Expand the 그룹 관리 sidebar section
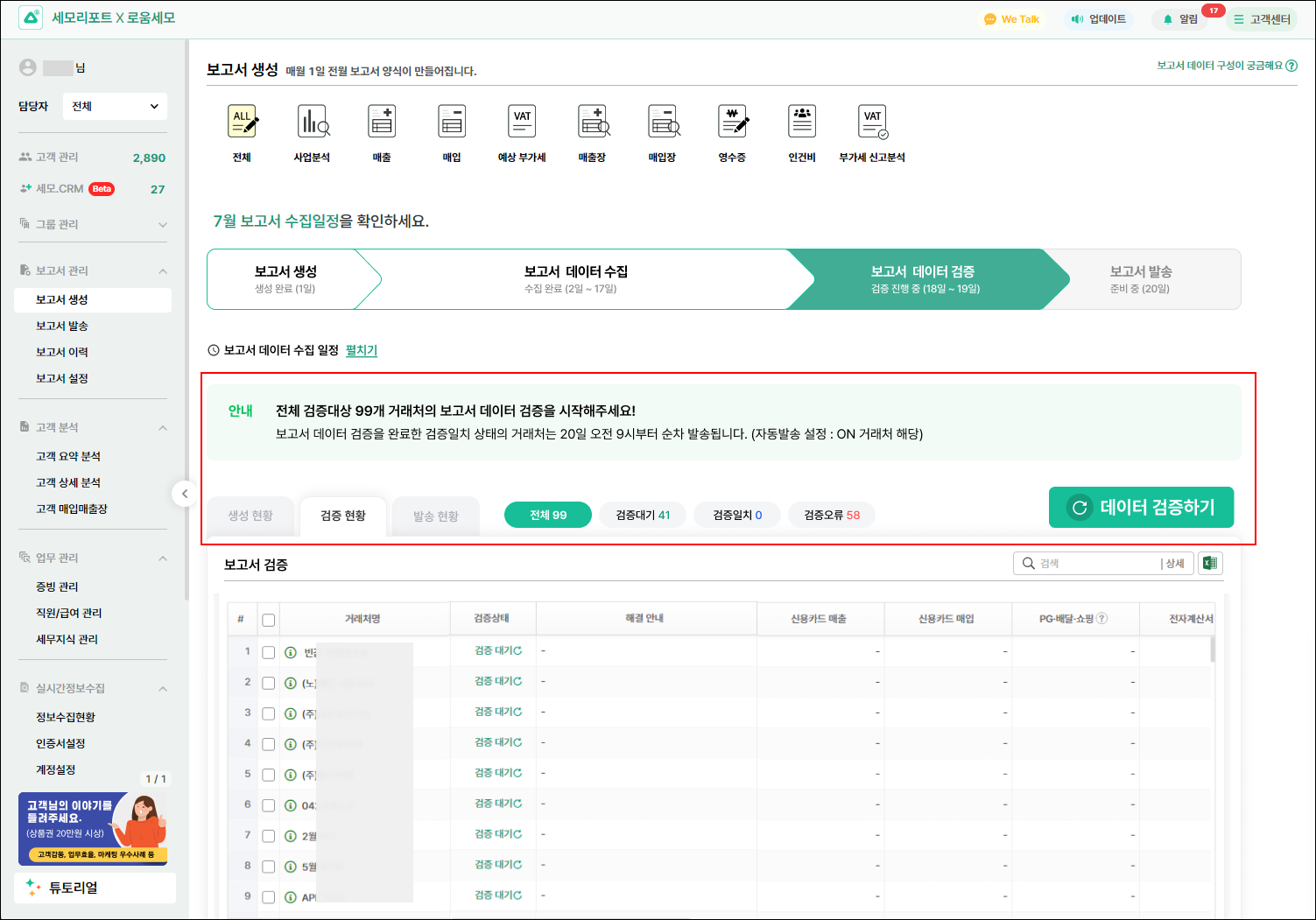This screenshot has height=920, width=1316. pos(163,225)
